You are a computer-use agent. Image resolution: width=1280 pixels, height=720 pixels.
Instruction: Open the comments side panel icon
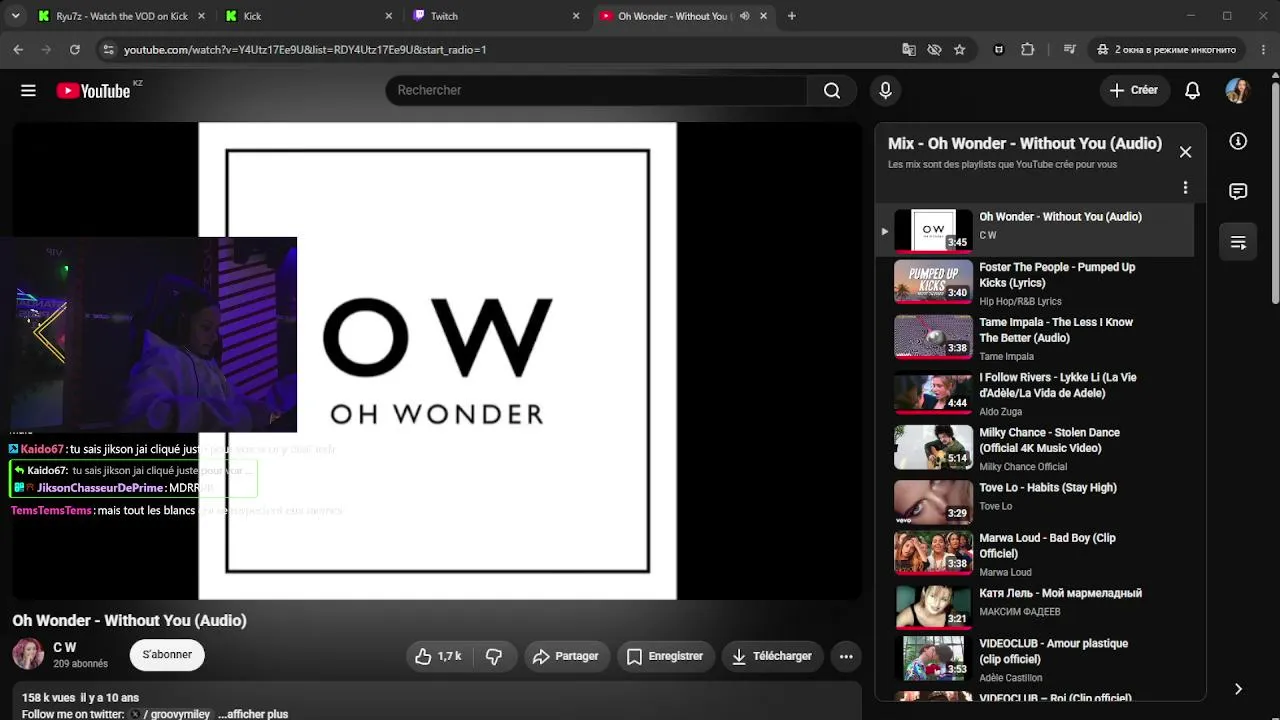pos(1238,191)
